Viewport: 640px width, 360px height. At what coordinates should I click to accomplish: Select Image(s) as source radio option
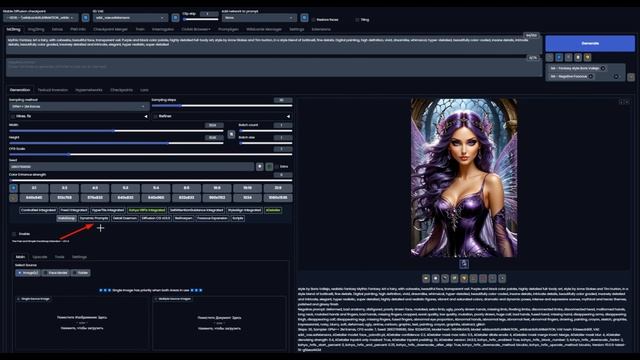[x=27, y=273]
